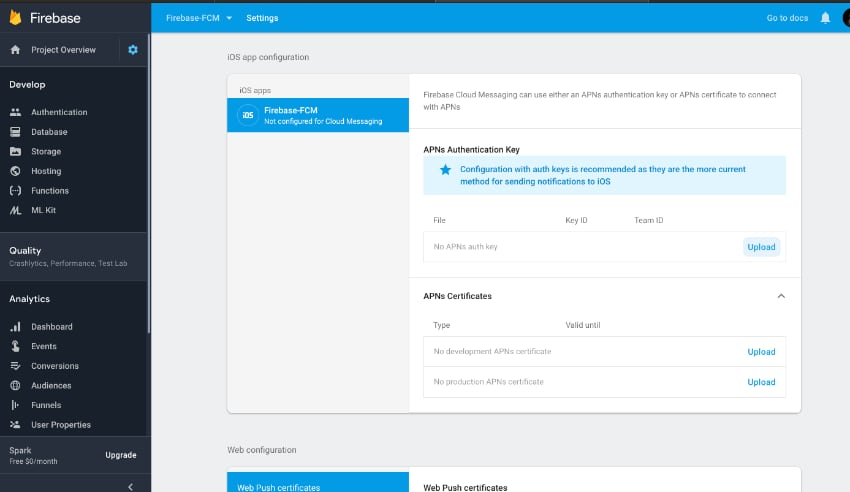Screen dimensions: 850x492
Task: Click the Database icon in sidebar
Action: (15, 132)
